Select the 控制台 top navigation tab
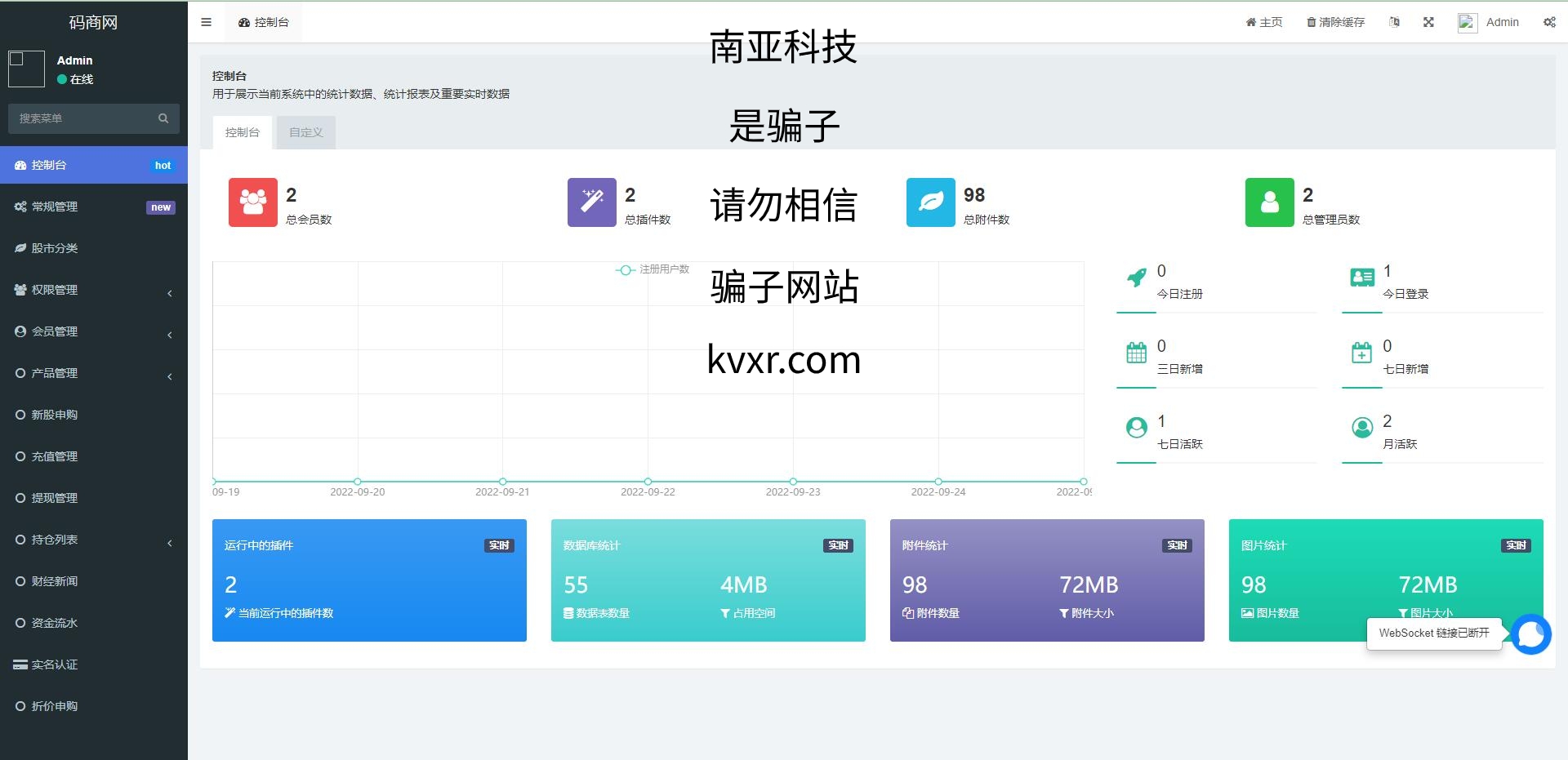The image size is (1568, 760). coord(263,22)
